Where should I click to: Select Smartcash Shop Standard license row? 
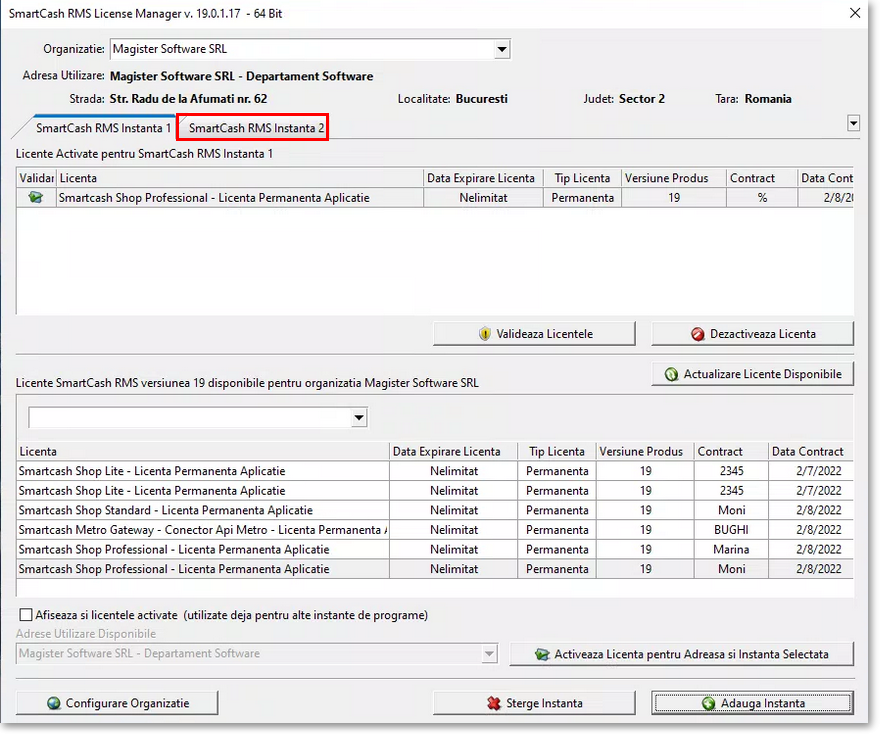(x=435, y=510)
